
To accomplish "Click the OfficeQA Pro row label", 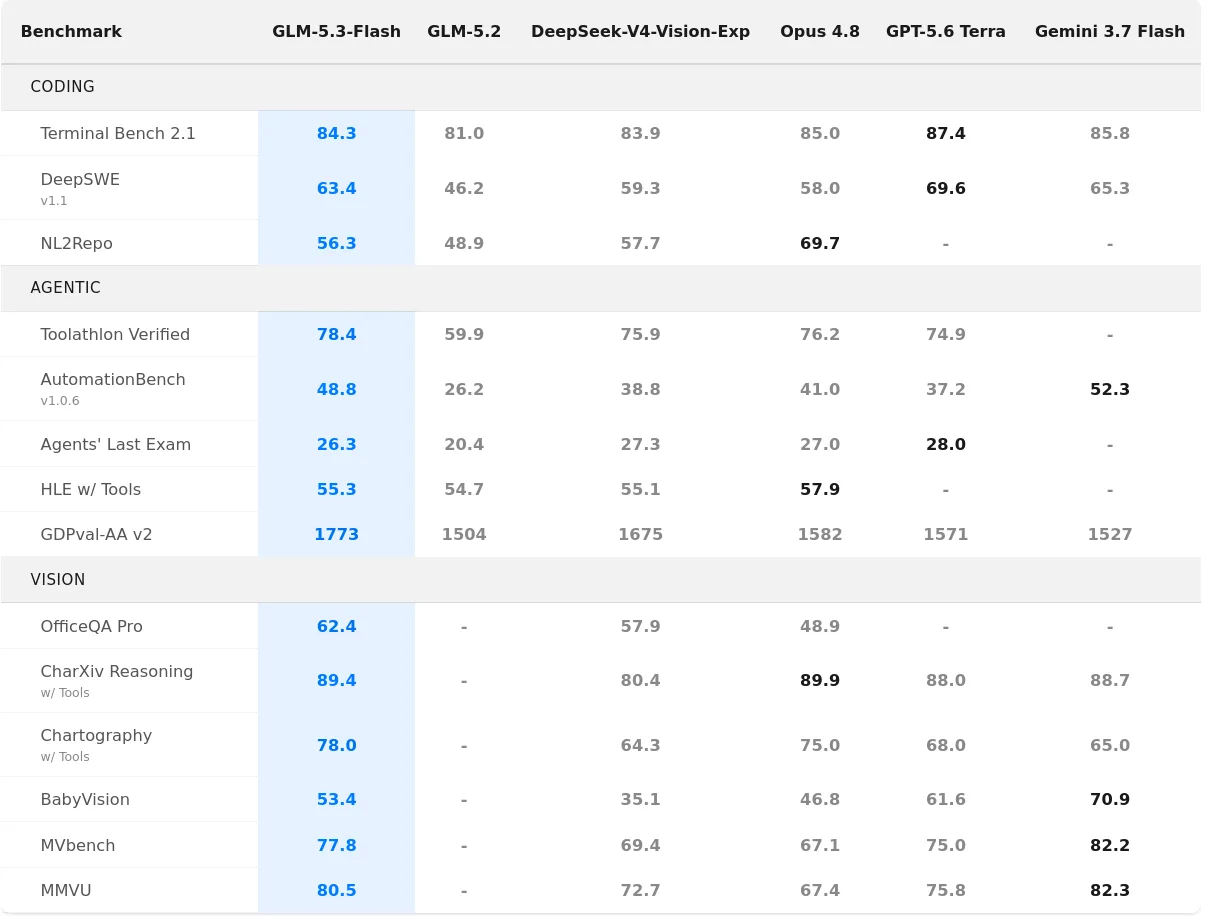I will pos(91,627).
